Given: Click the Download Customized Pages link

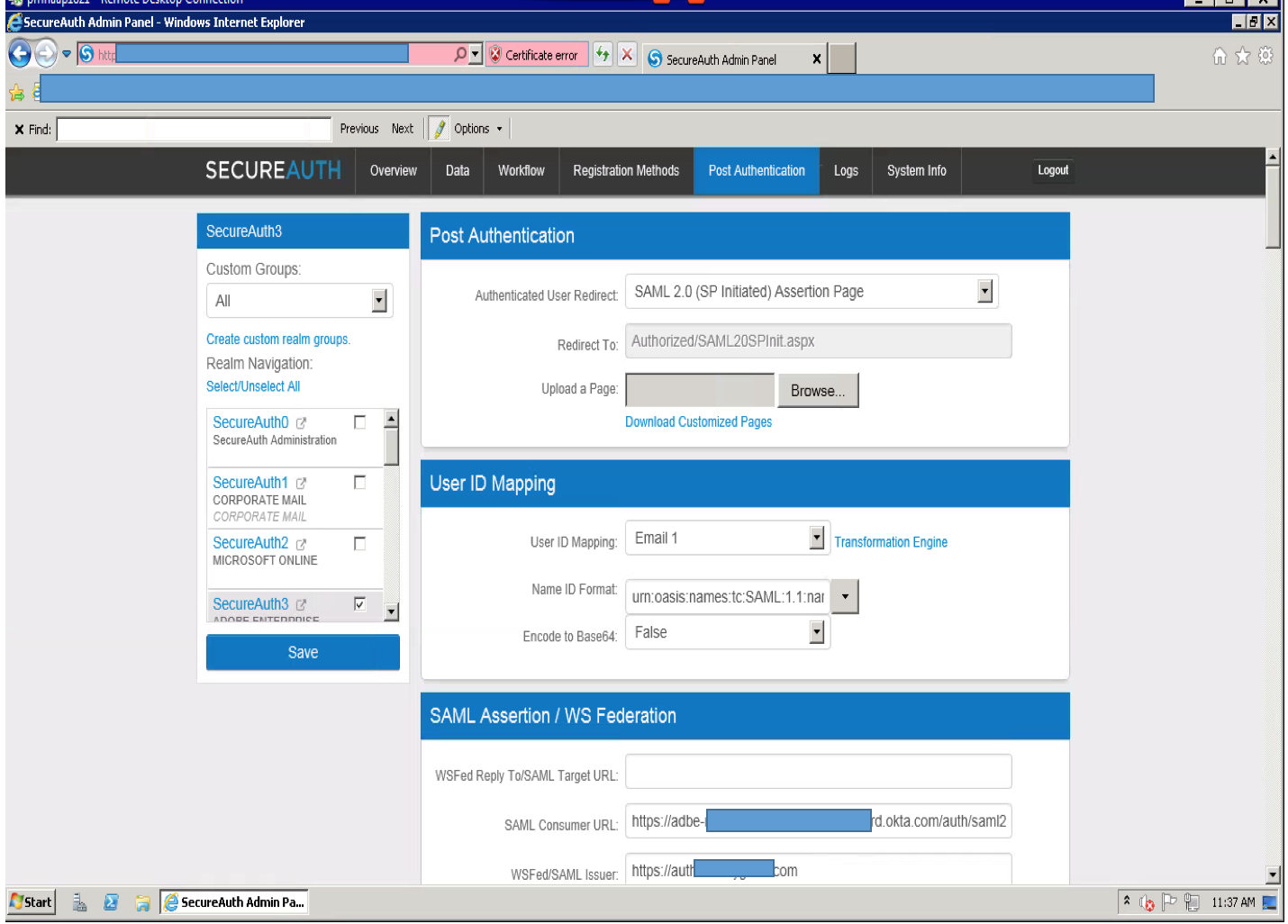Looking at the screenshot, I should tap(698, 421).
